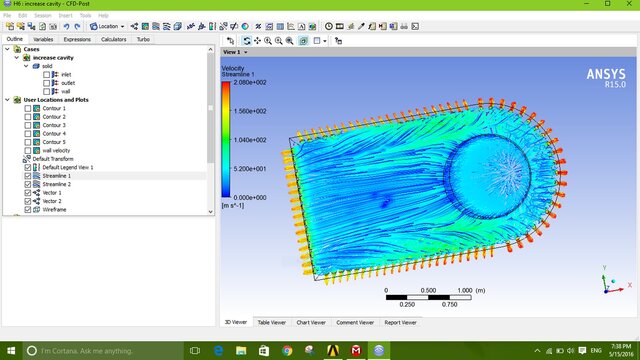The width and height of the screenshot is (640, 360).
Task: Insert a Chart from toolbar
Action: (291, 27)
